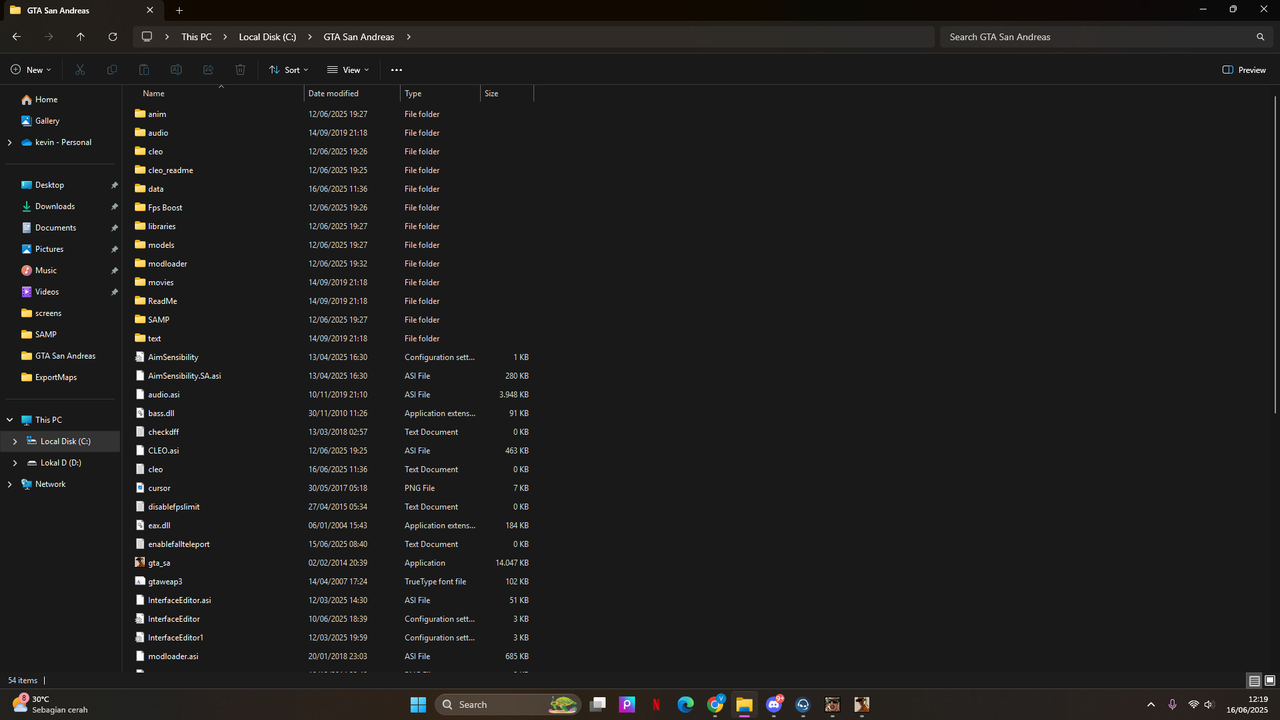Image resolution: width=1280 pixels, height=720 pixels.
Task: Open the chevron after GTA San Andreas in address bar
Action: click(x=409, y=37)
